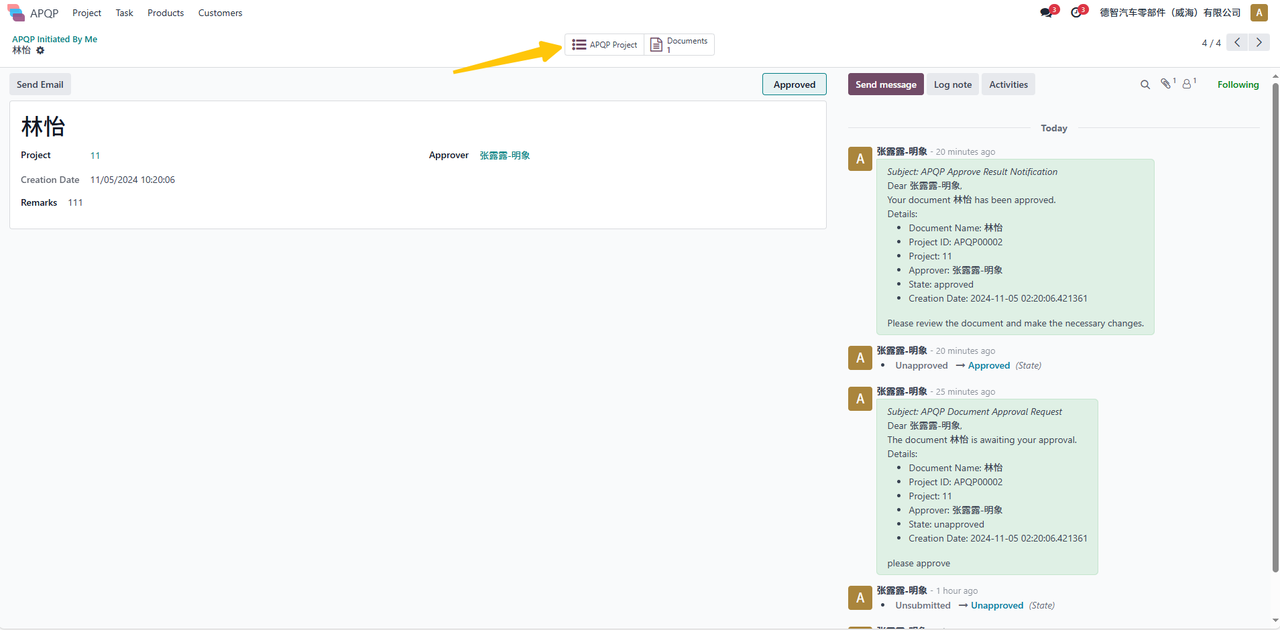Follow the APQP Initiated By Me breadcrumb
This screenshot has width=1280, height=630.
pos(55,39)
